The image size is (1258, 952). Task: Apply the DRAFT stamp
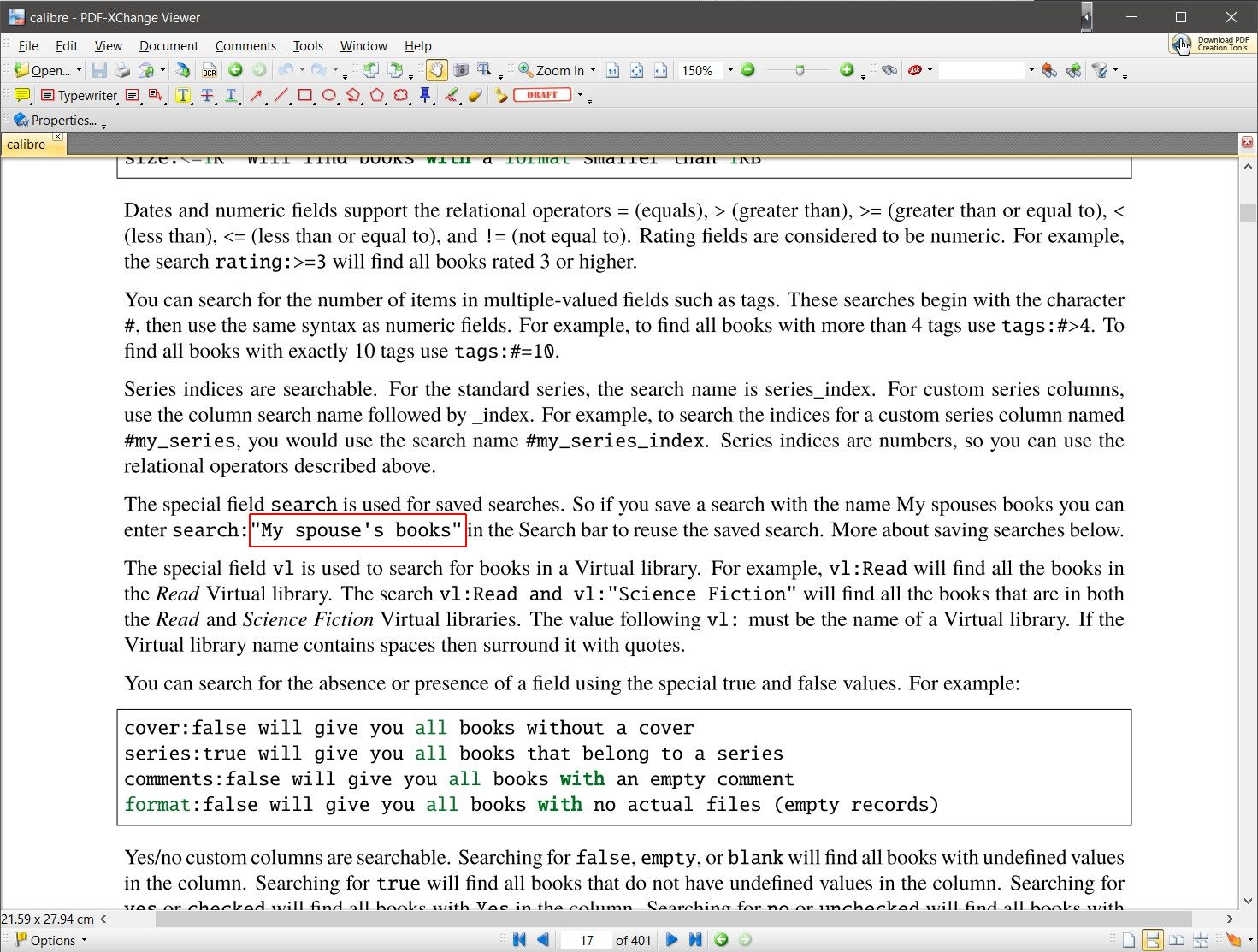pyautogui.click(x=542, y=95)
